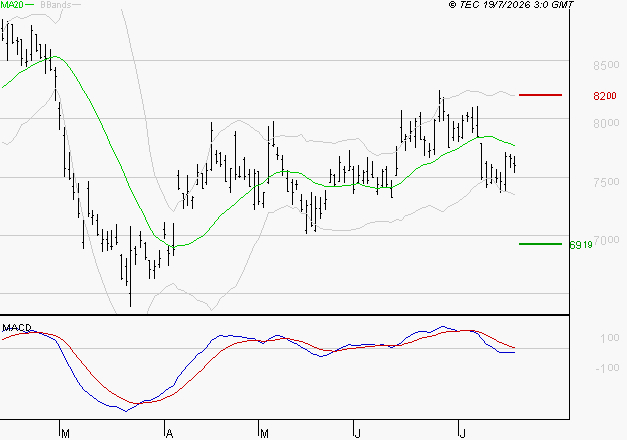Click the MACD 100 axis label
The image size is (627, 440).
coord(609,338)
